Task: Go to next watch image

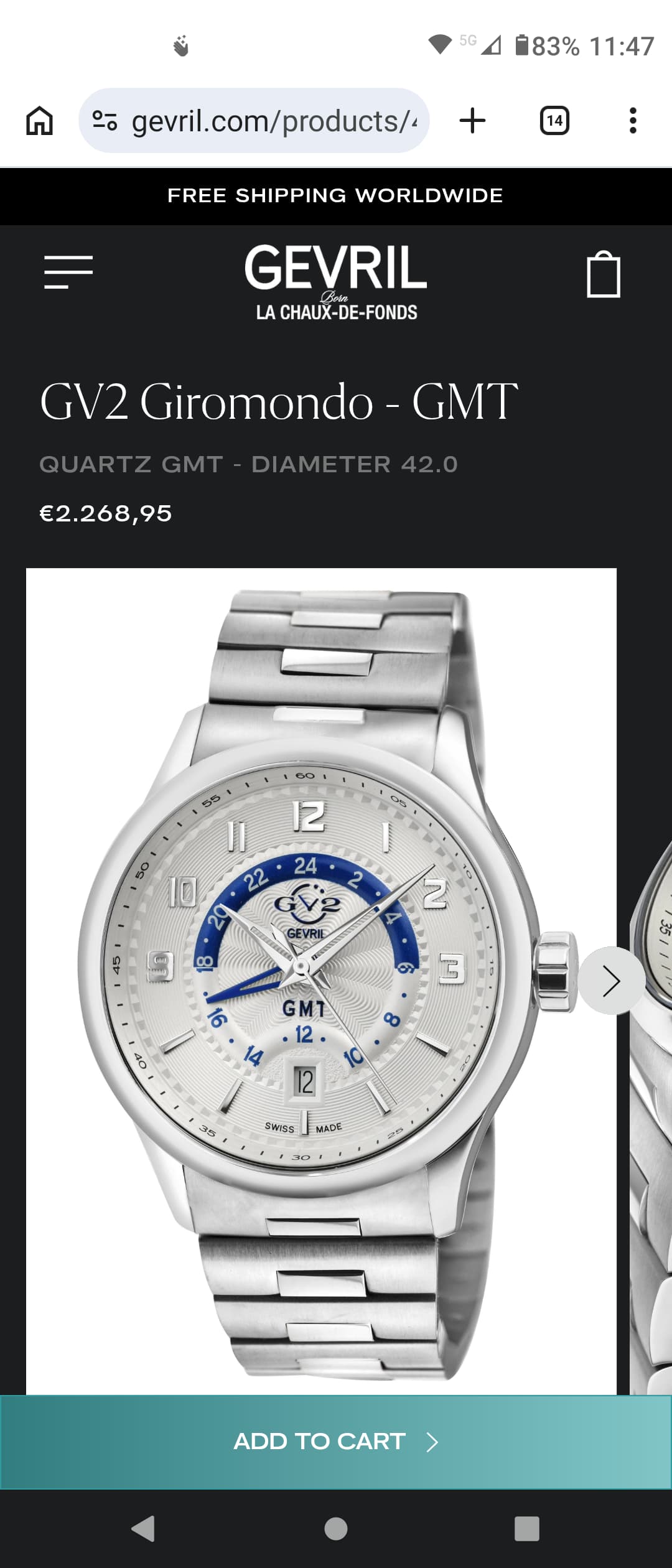Action: [612, 981]
